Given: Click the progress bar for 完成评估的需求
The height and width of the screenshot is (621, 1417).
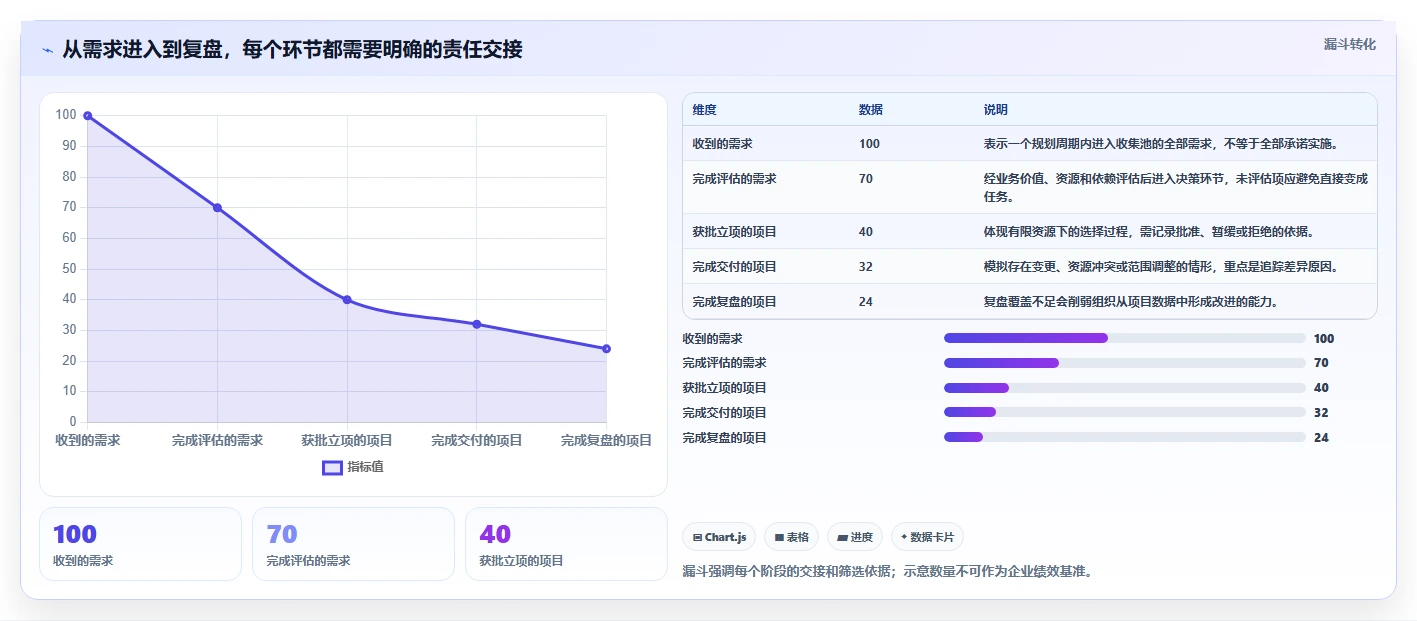Looking at the screenshot, I should [1125, 363].
